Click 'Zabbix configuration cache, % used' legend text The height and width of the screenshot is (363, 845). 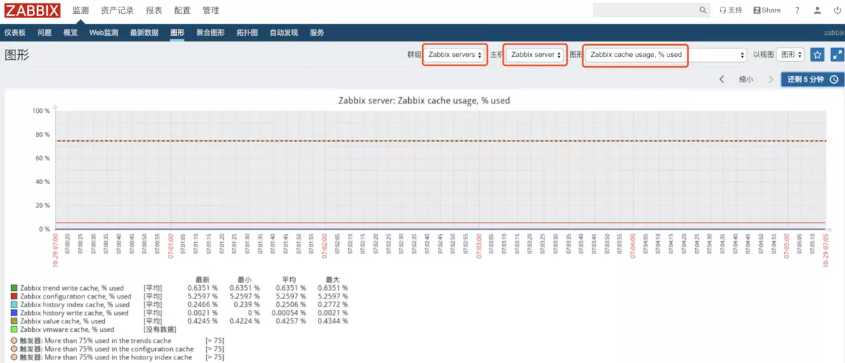coord(76,296)
